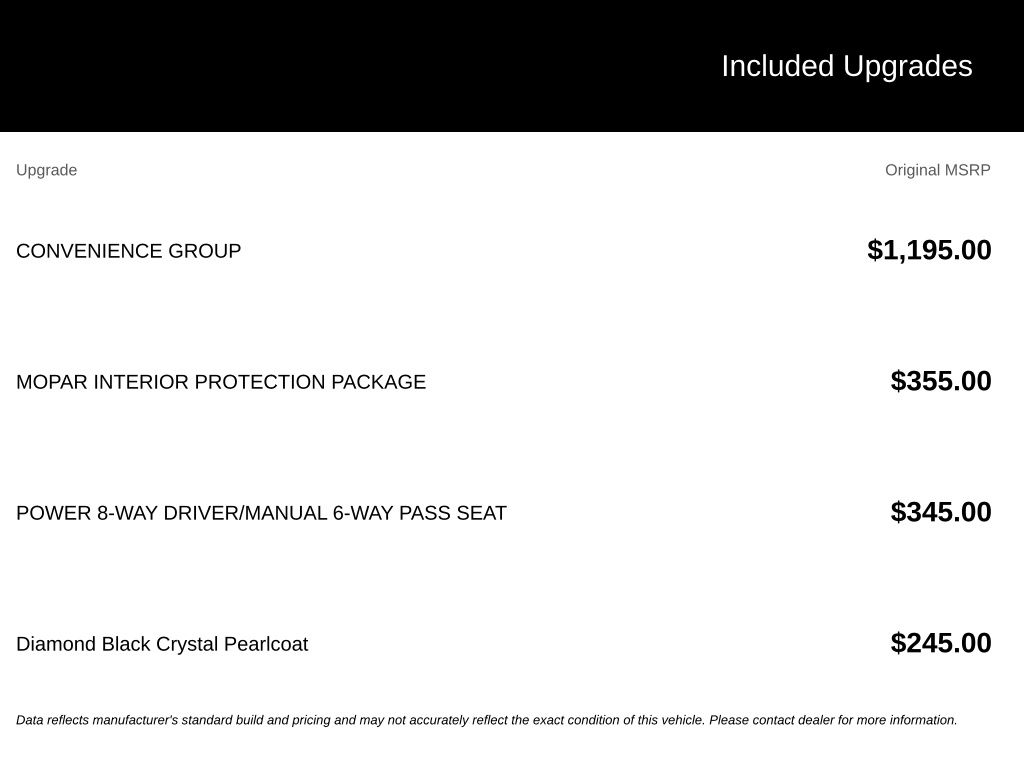Click the CONVENIENCE GROUP upgrade name
This screenshot has width=1024, height=768.
[129, 251]
